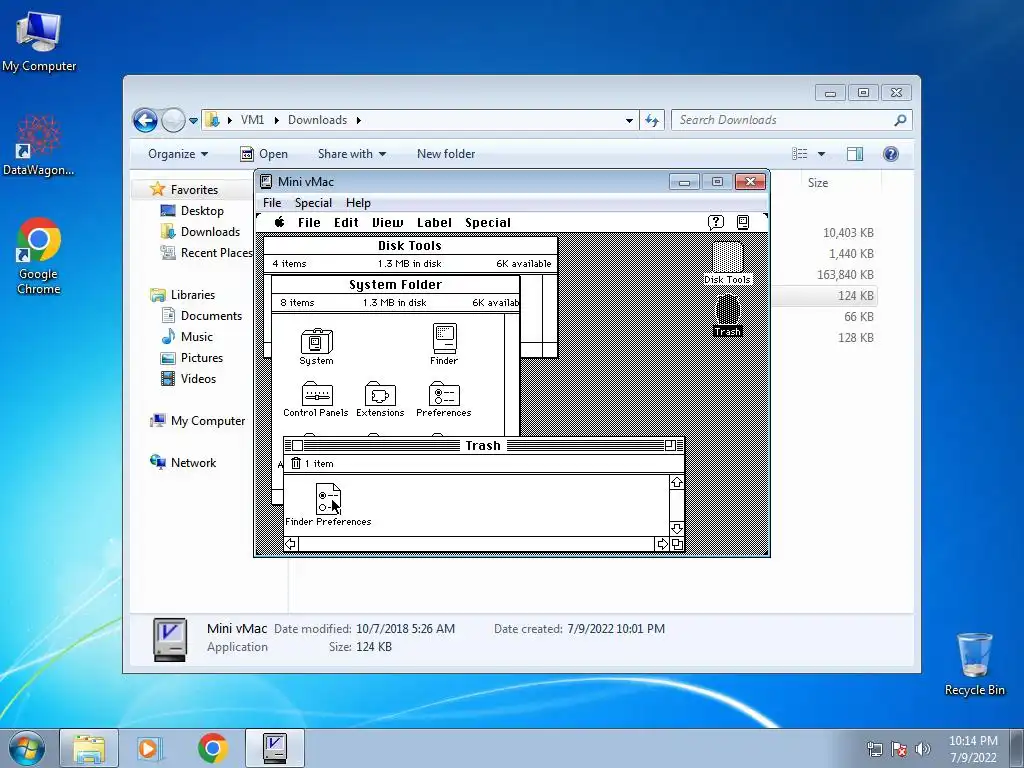
Task: Click the Explorer help icon
Action: click(891, 153)
